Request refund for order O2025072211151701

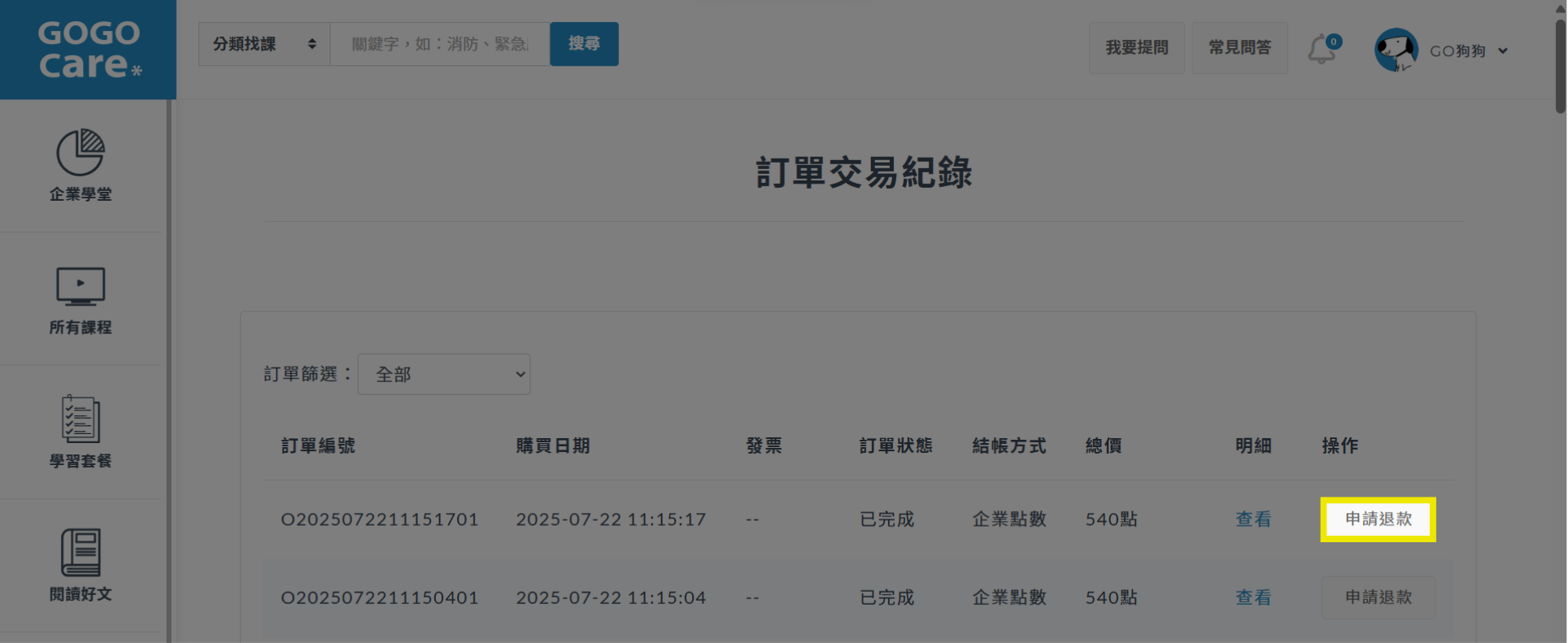coord(1379,519)
